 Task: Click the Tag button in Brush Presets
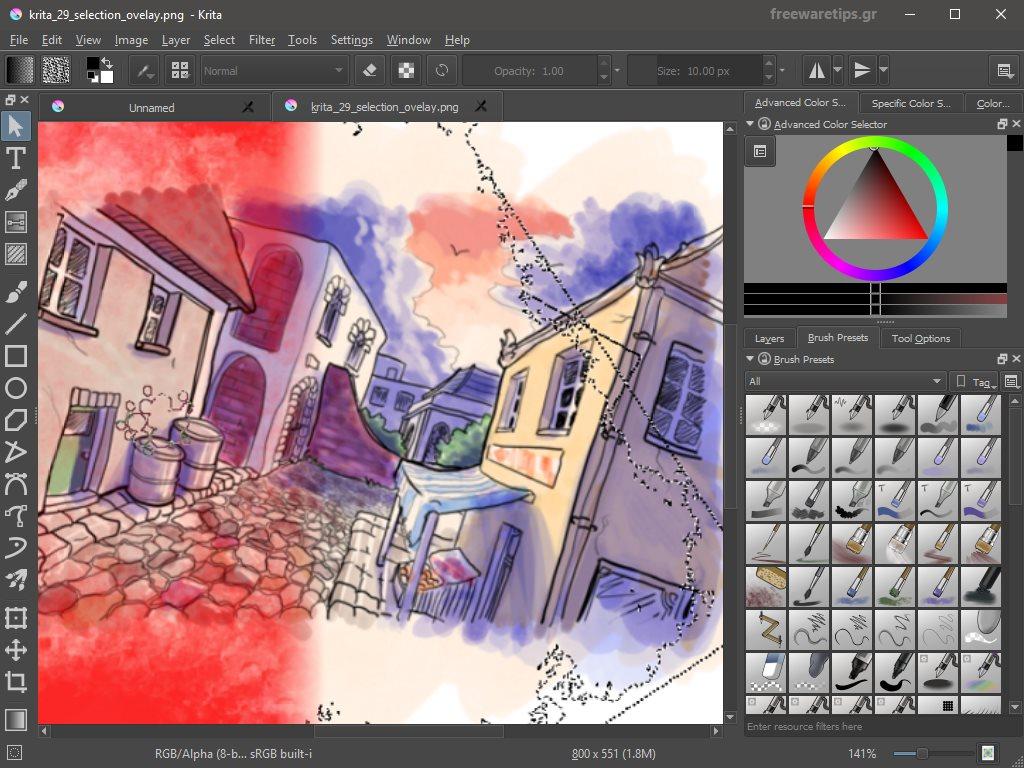(x=973, y=381)
